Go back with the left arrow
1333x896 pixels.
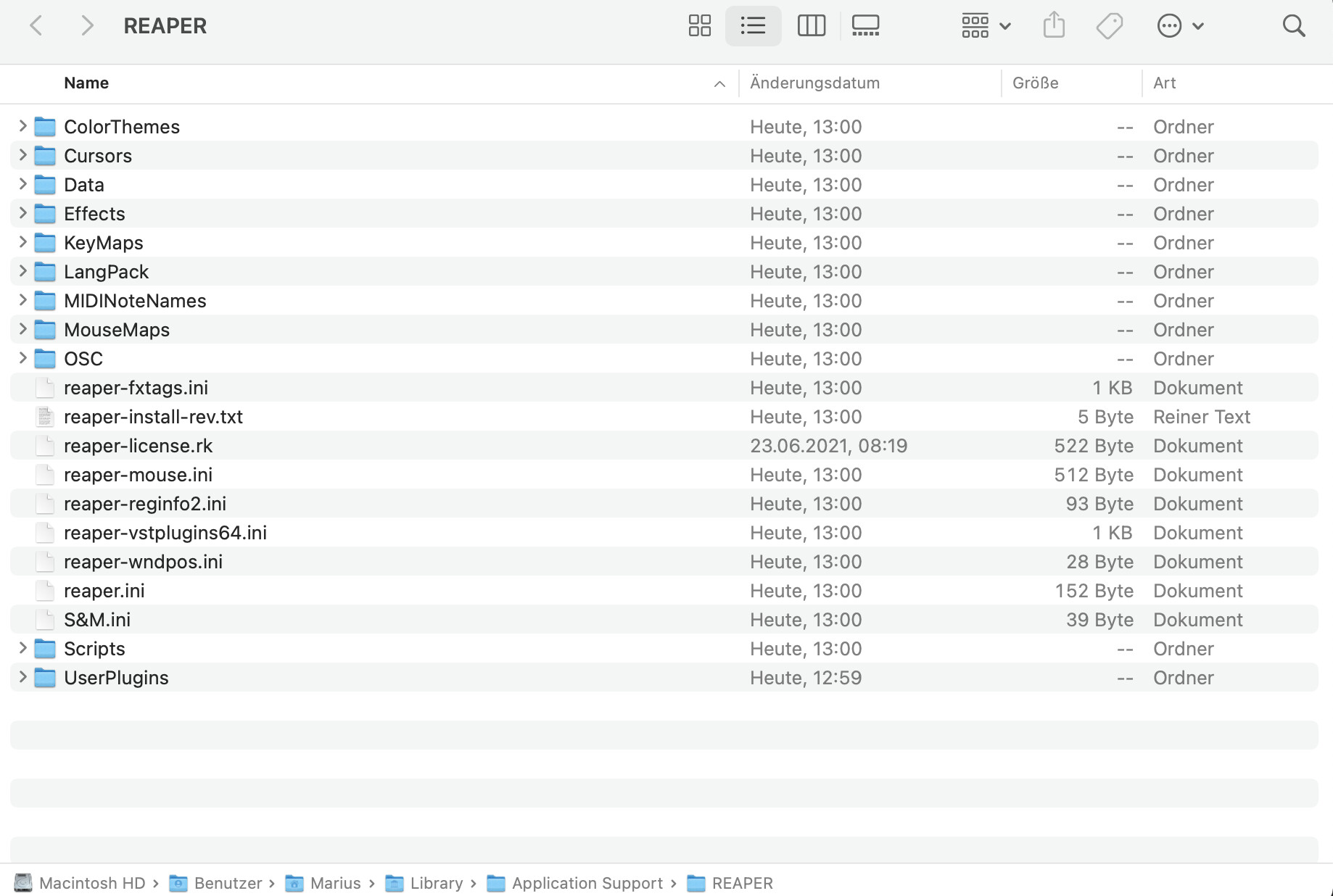[x=36, y=26]
